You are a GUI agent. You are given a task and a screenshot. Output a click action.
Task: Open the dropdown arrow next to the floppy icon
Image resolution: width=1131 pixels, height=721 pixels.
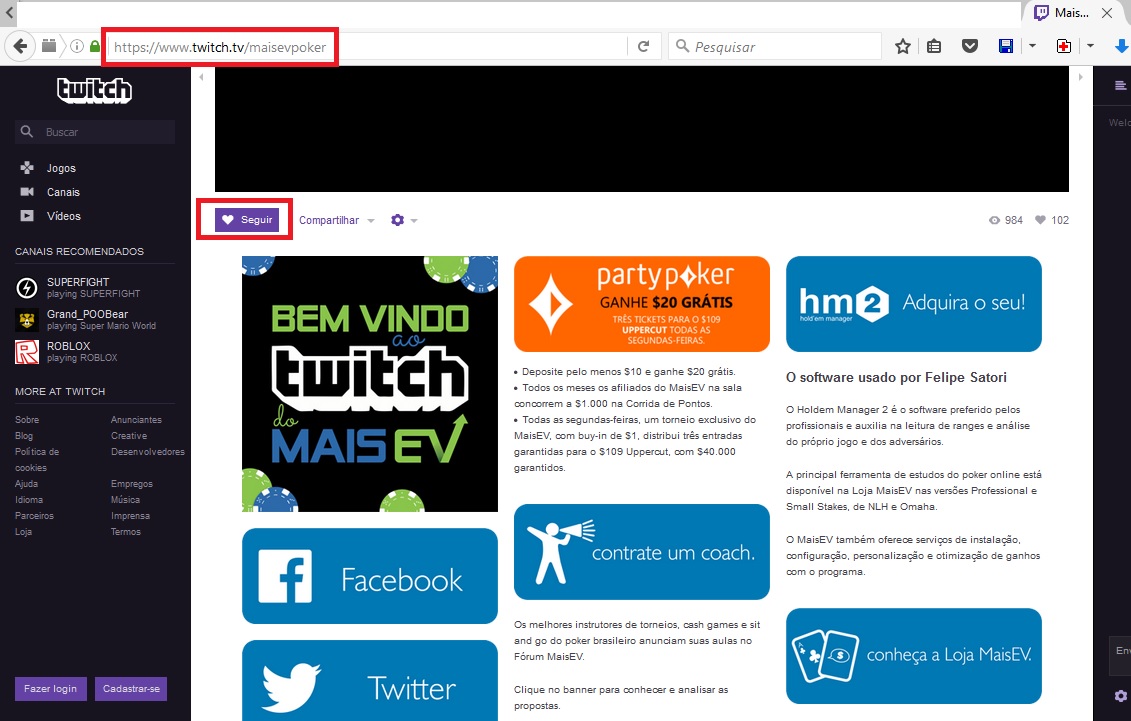pyautogui.click(x=1032, y=46)
